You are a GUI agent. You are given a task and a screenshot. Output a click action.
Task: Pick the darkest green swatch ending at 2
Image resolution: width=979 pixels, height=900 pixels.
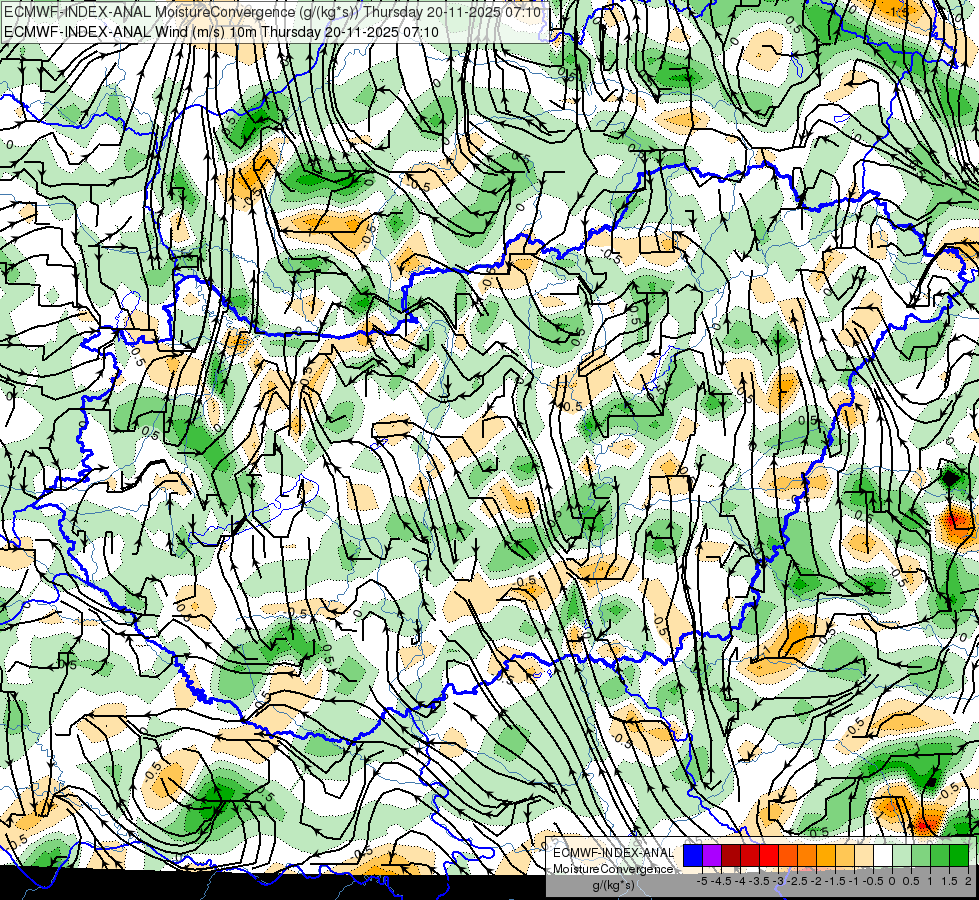959,856
